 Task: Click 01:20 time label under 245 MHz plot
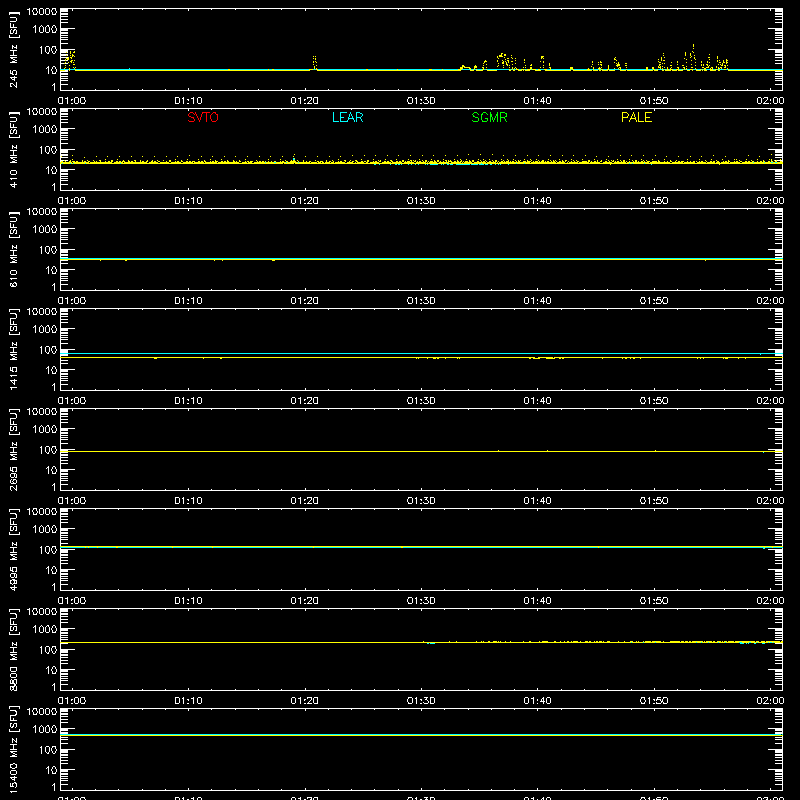pos(305,101)
